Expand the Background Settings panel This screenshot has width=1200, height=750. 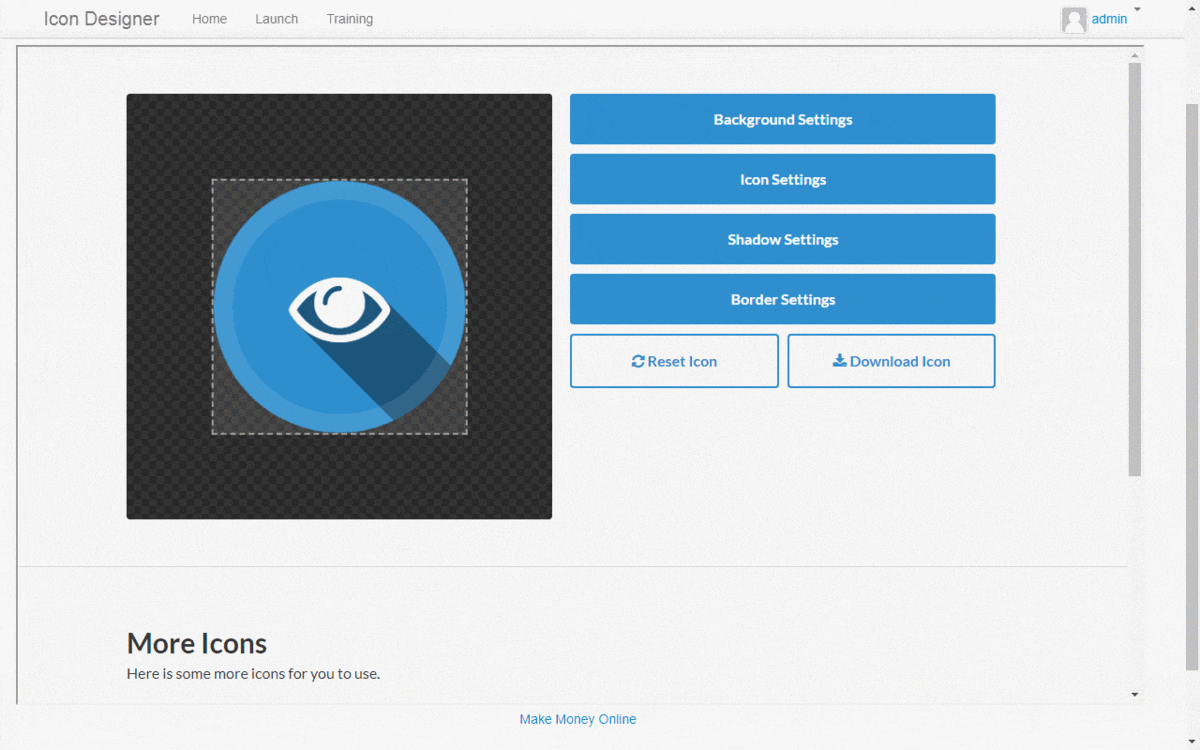pyautogui.click(x=782, y=120)
